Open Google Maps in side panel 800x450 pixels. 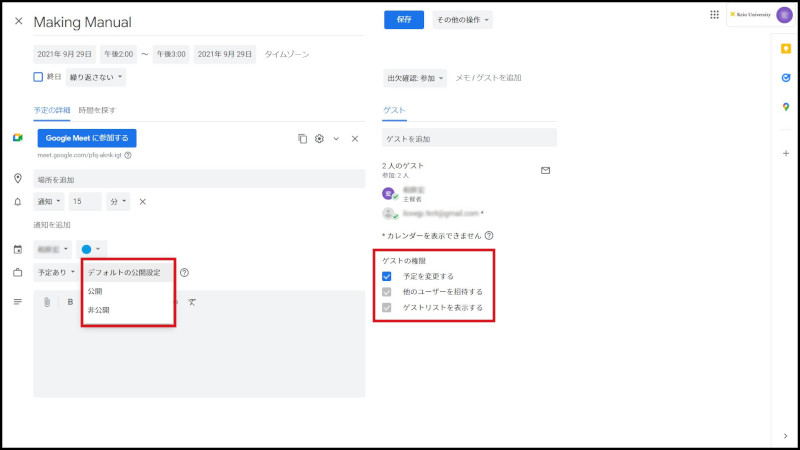pos(786,107)
